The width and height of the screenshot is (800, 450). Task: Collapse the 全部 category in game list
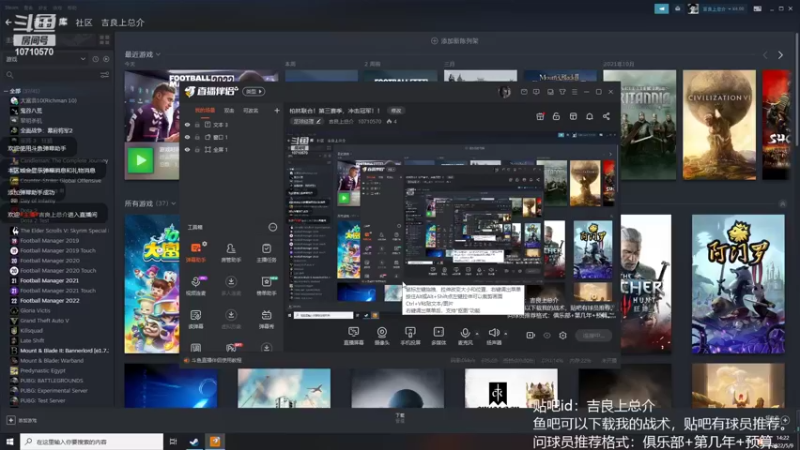[6, 91]
